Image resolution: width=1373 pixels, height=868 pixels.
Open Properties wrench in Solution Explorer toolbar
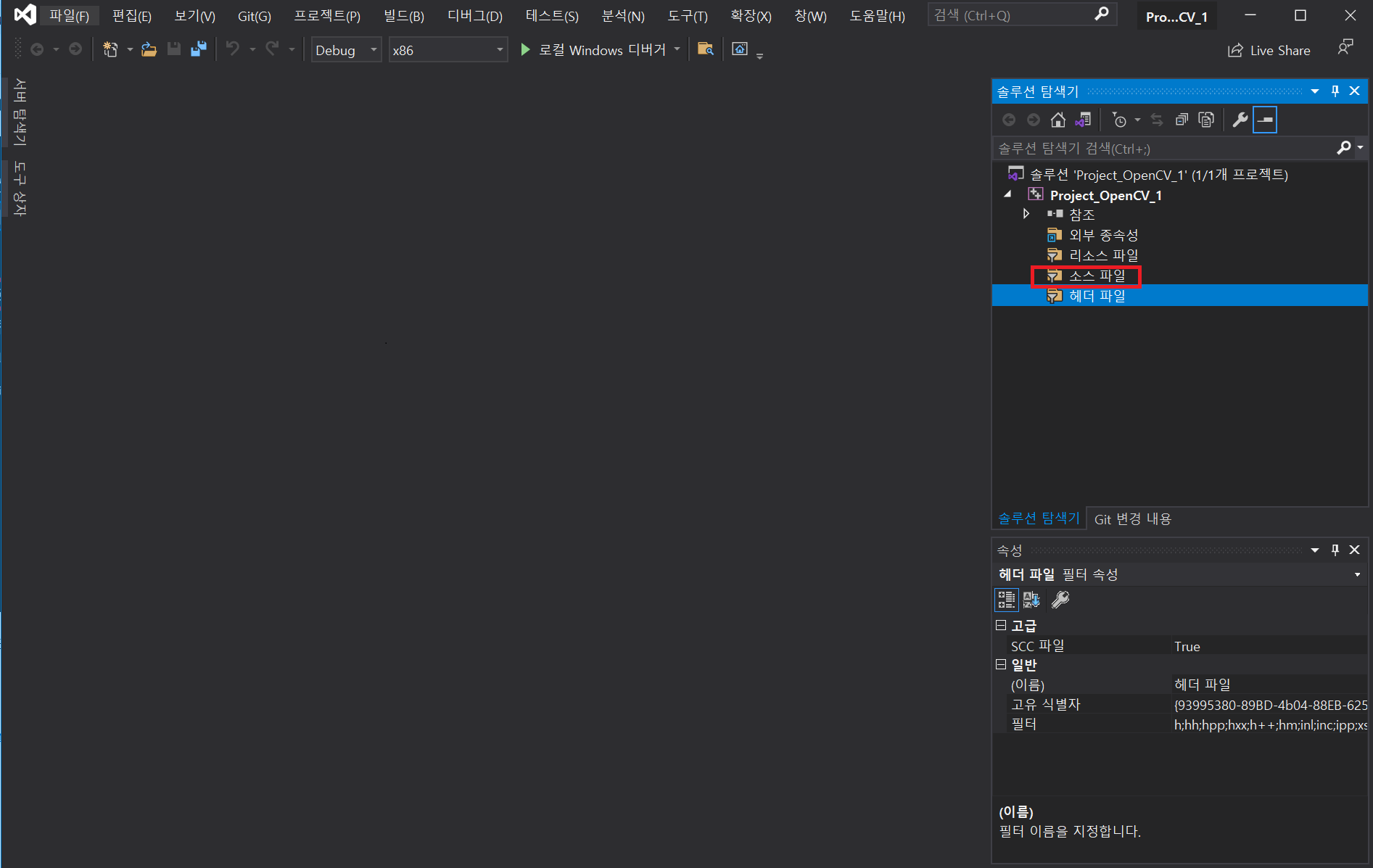coord(1240,120)
